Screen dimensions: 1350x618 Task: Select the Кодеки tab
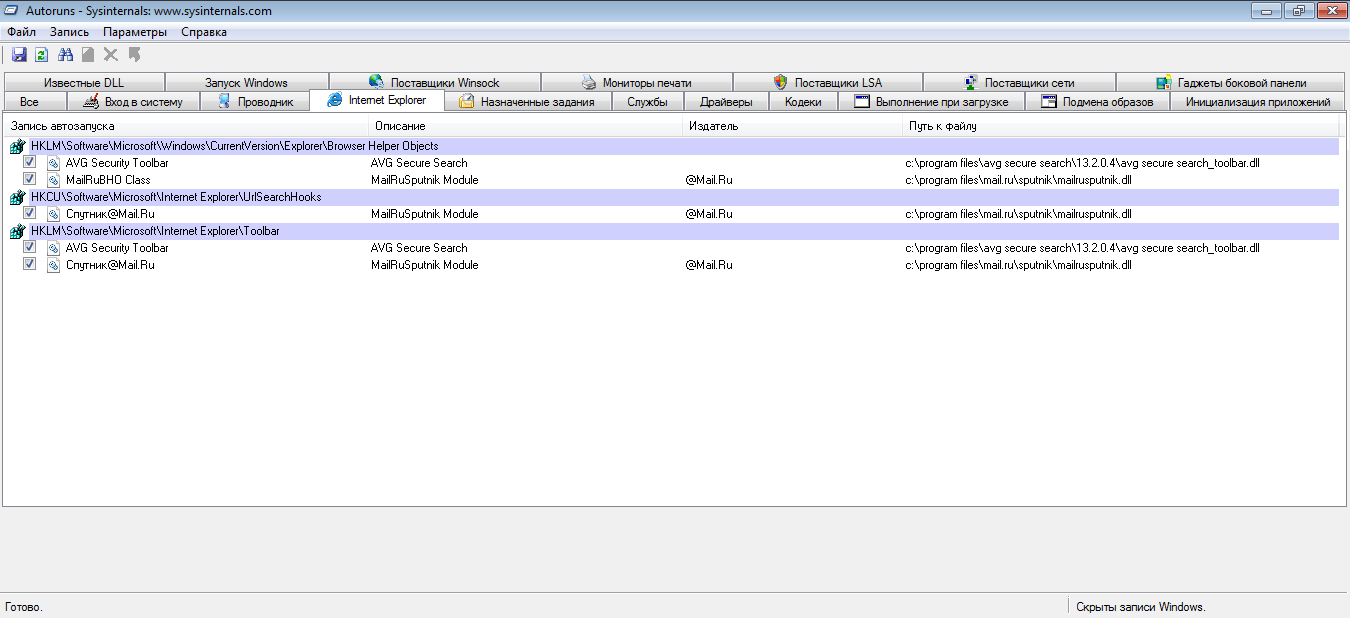(x=803, y=102)
